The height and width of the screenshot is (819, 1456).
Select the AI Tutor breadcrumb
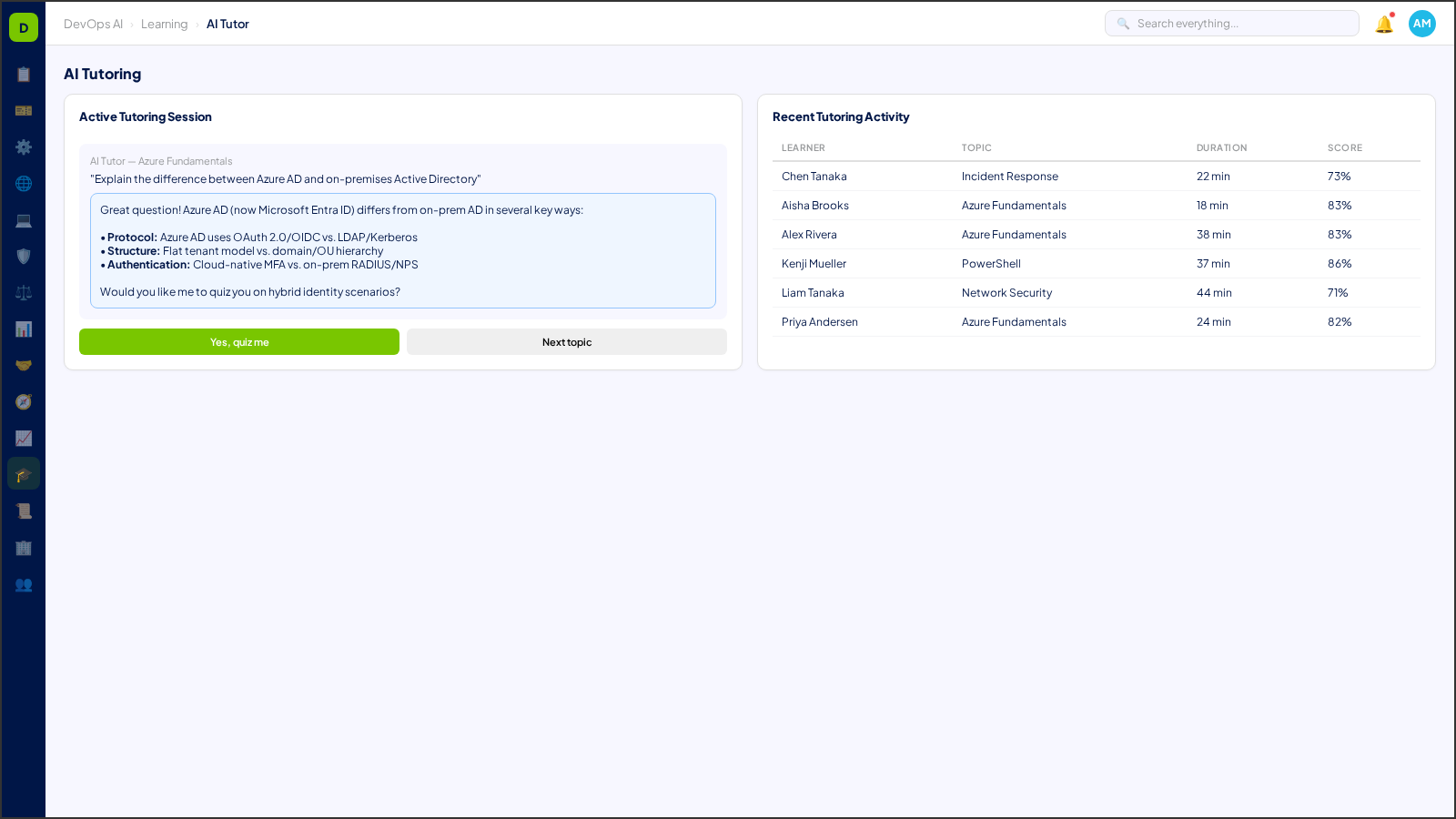tap(227, 24)
